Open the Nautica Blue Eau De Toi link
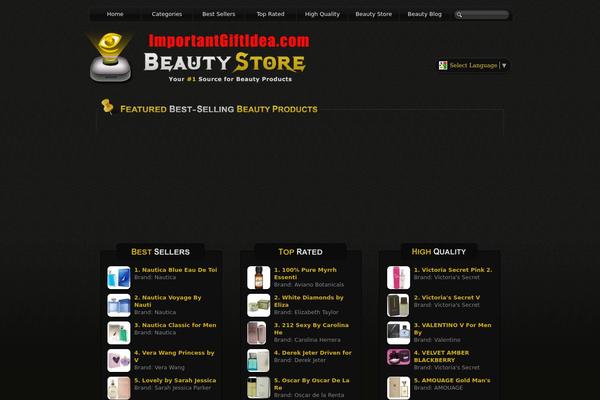Image resolution: width=600 pixels, height=400 pixels. click(x=176, y=270)
